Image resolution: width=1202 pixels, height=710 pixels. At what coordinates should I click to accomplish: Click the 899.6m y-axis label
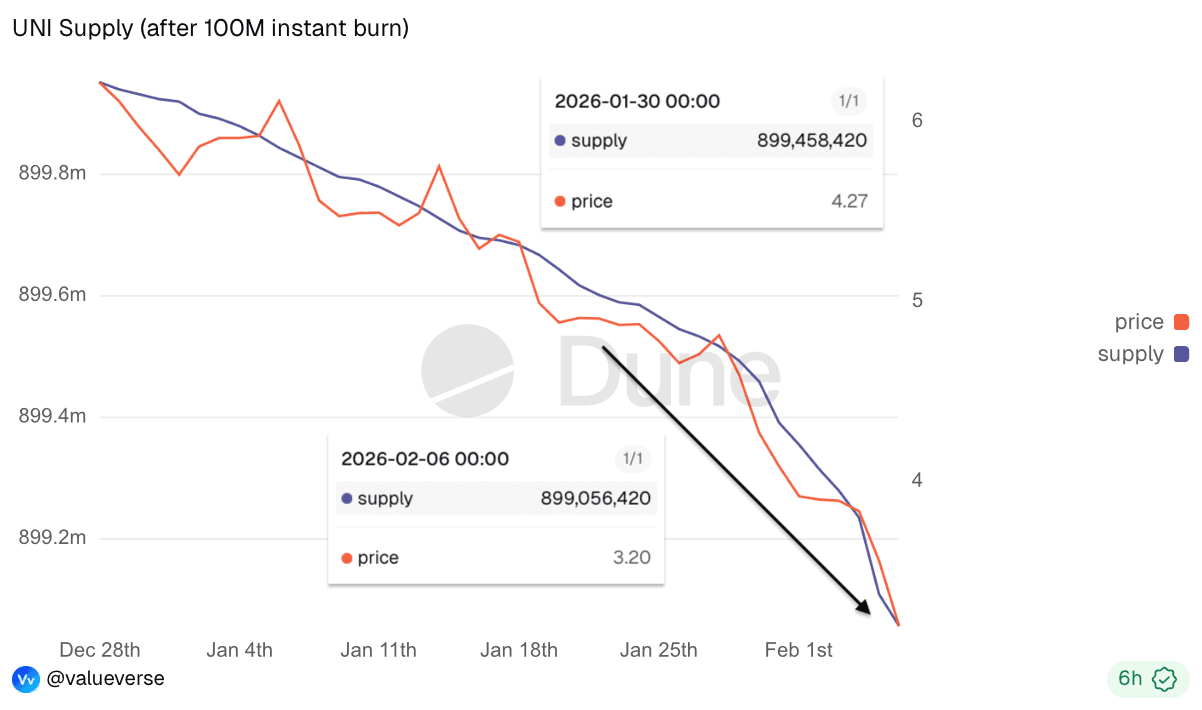click(52, 296)
